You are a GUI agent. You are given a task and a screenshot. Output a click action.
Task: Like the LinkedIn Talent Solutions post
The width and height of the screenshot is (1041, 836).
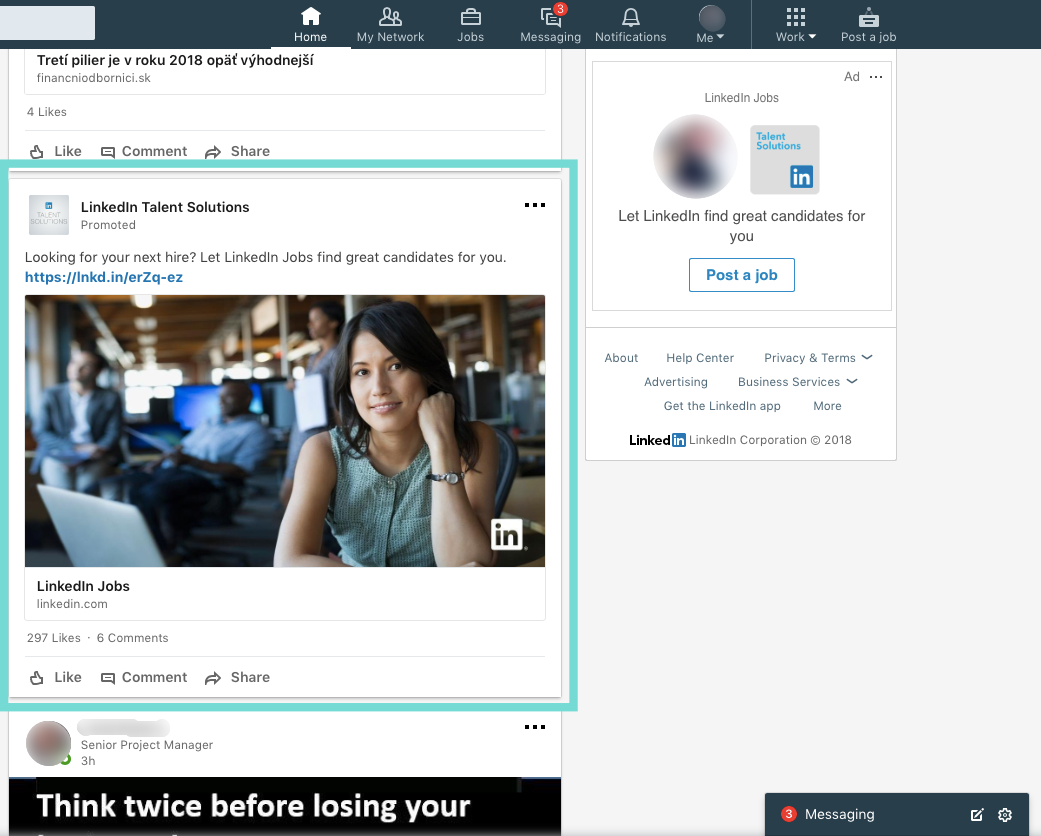(55, 677)
